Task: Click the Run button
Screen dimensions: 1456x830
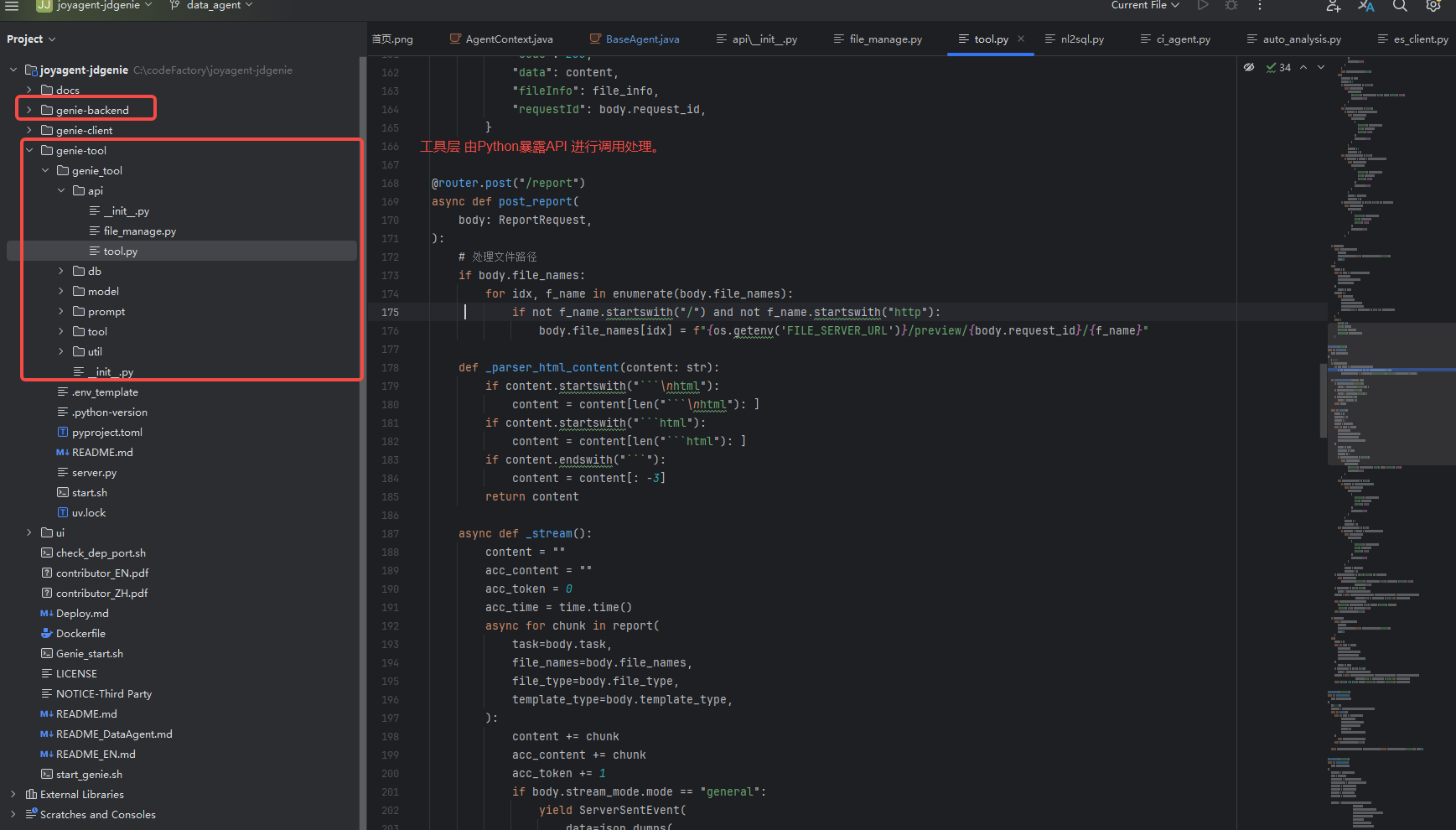Action: 1203,5
